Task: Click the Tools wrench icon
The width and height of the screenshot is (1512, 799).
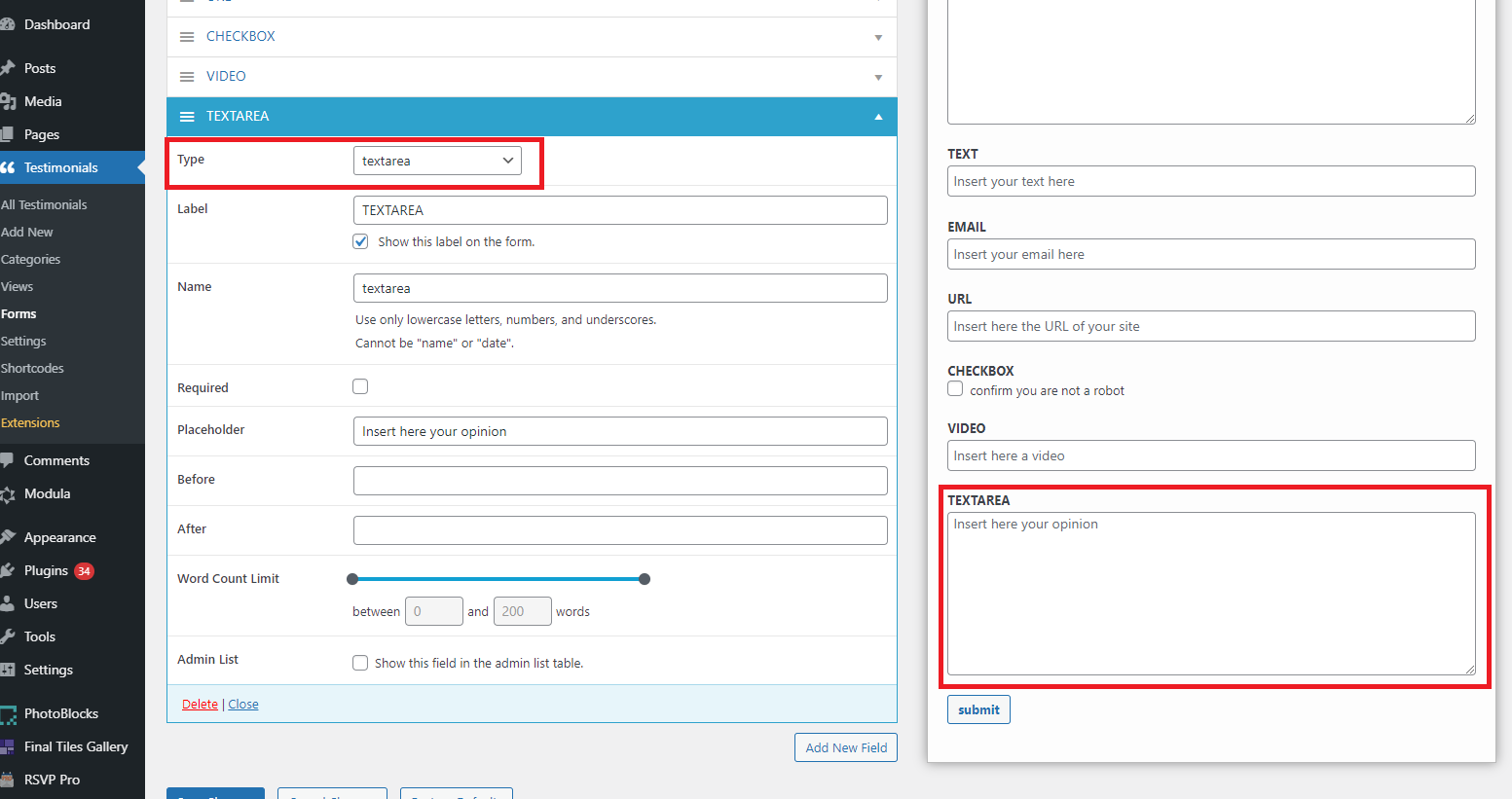Action: click(7, 636)
